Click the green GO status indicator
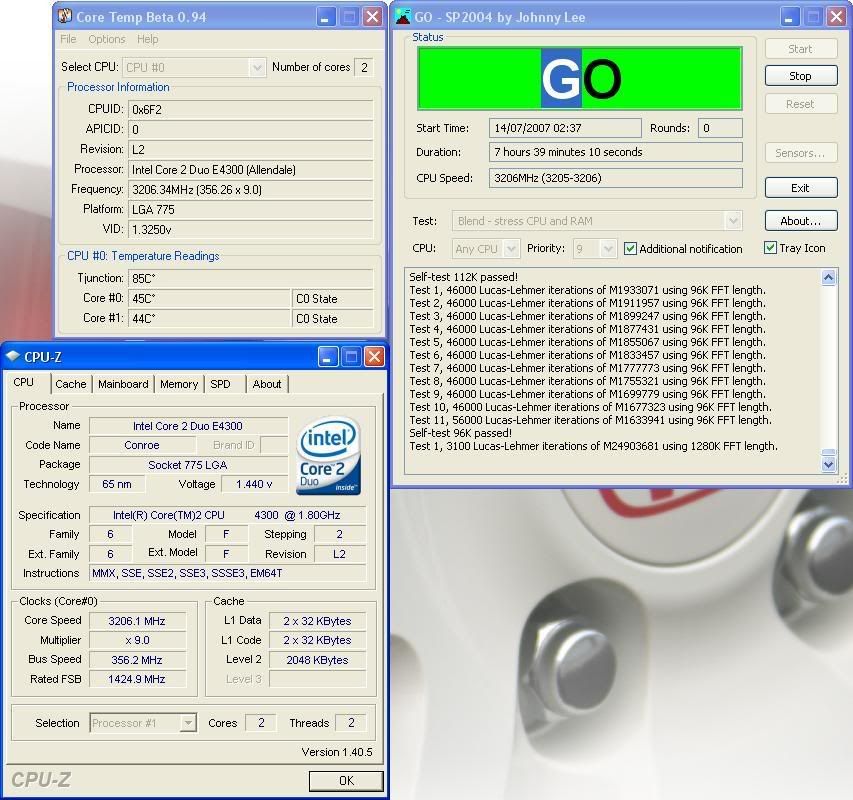 [x=580, y=79]
